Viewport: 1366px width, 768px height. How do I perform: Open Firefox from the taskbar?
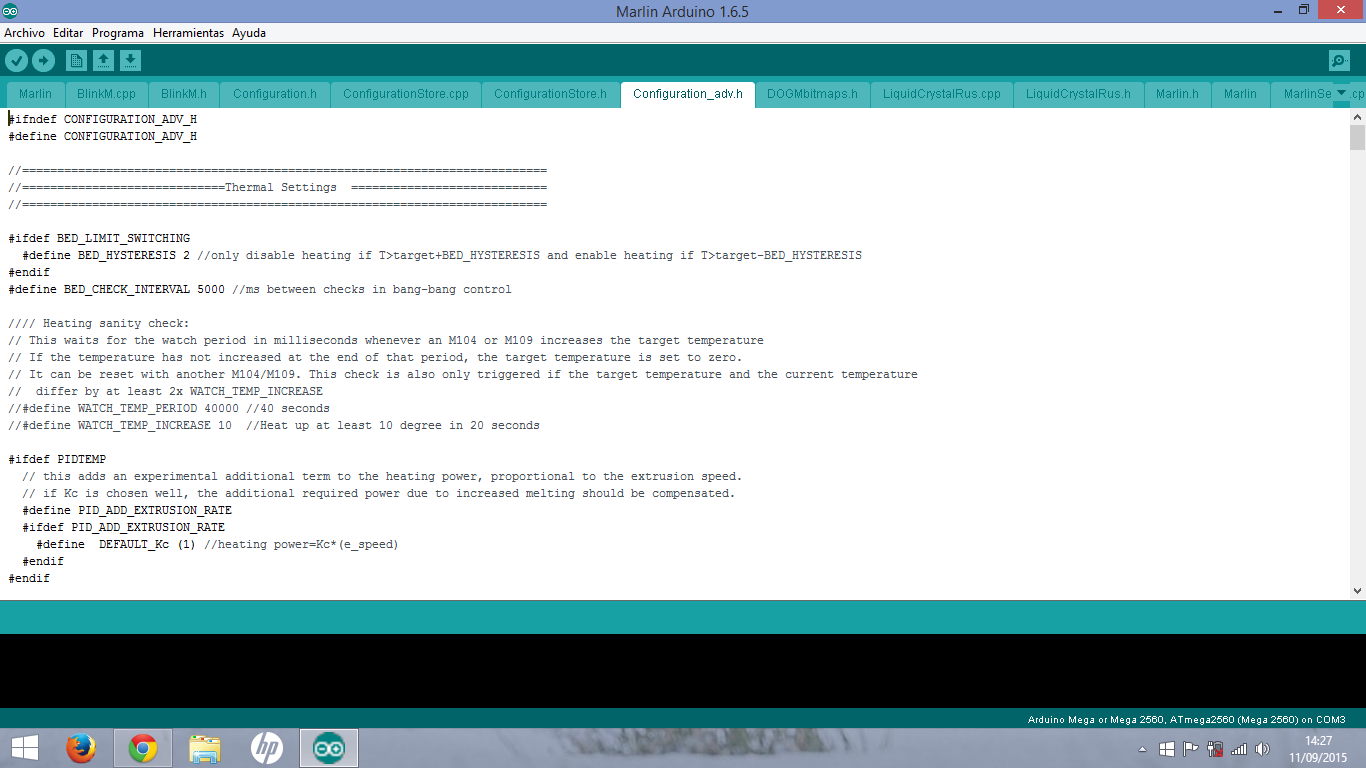coord(81,748)
